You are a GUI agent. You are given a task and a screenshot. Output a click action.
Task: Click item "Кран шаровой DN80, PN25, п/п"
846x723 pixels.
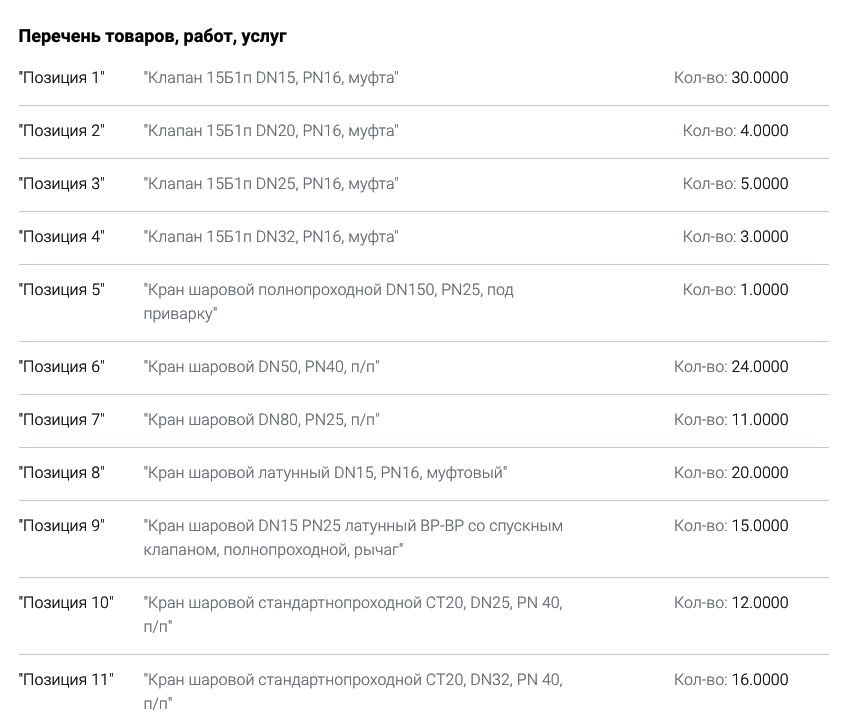coord(261,420)
